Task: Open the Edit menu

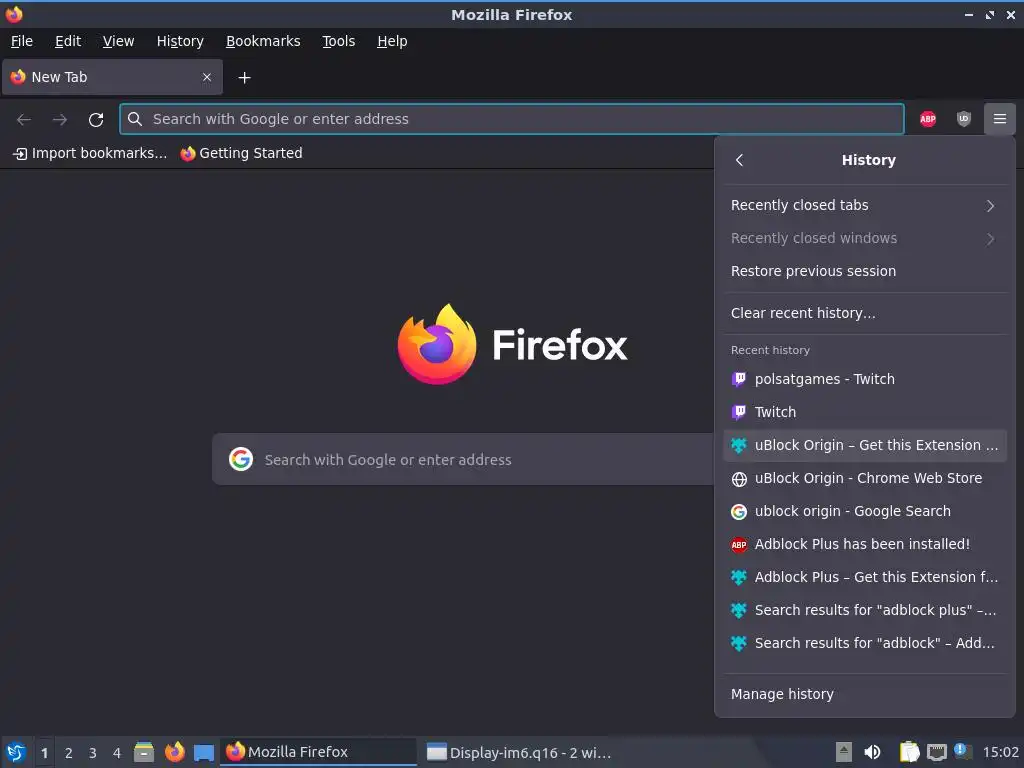Action: pyautogui.click(x=68, y=41)
